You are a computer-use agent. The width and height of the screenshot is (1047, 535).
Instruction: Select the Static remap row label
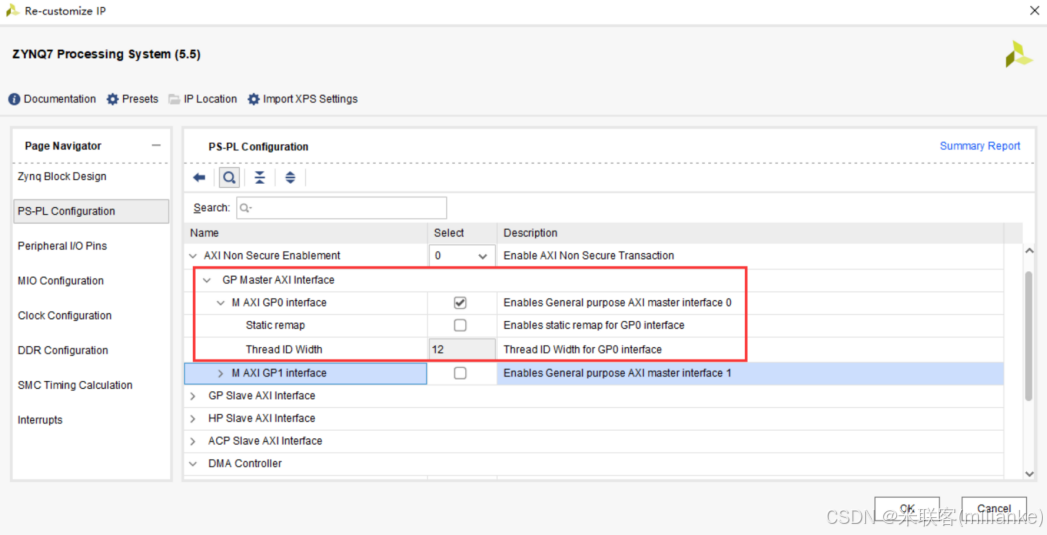coord(276,325)
